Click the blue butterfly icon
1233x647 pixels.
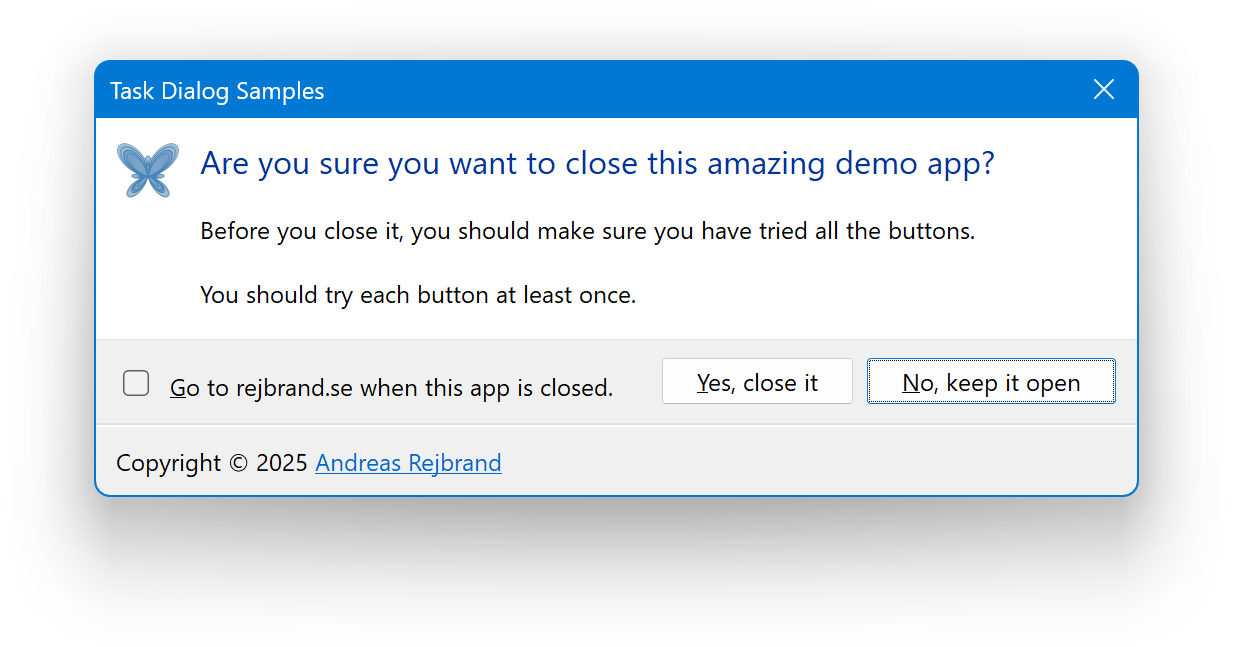148,169
